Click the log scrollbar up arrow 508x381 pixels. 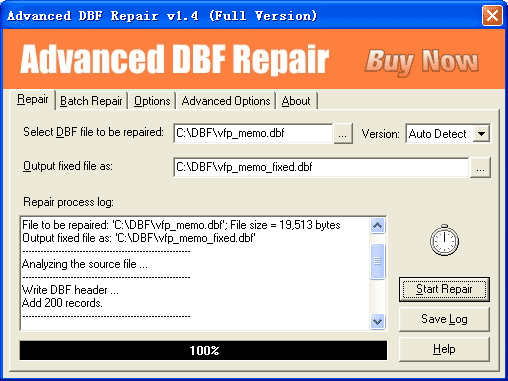(x=377, y=226)
